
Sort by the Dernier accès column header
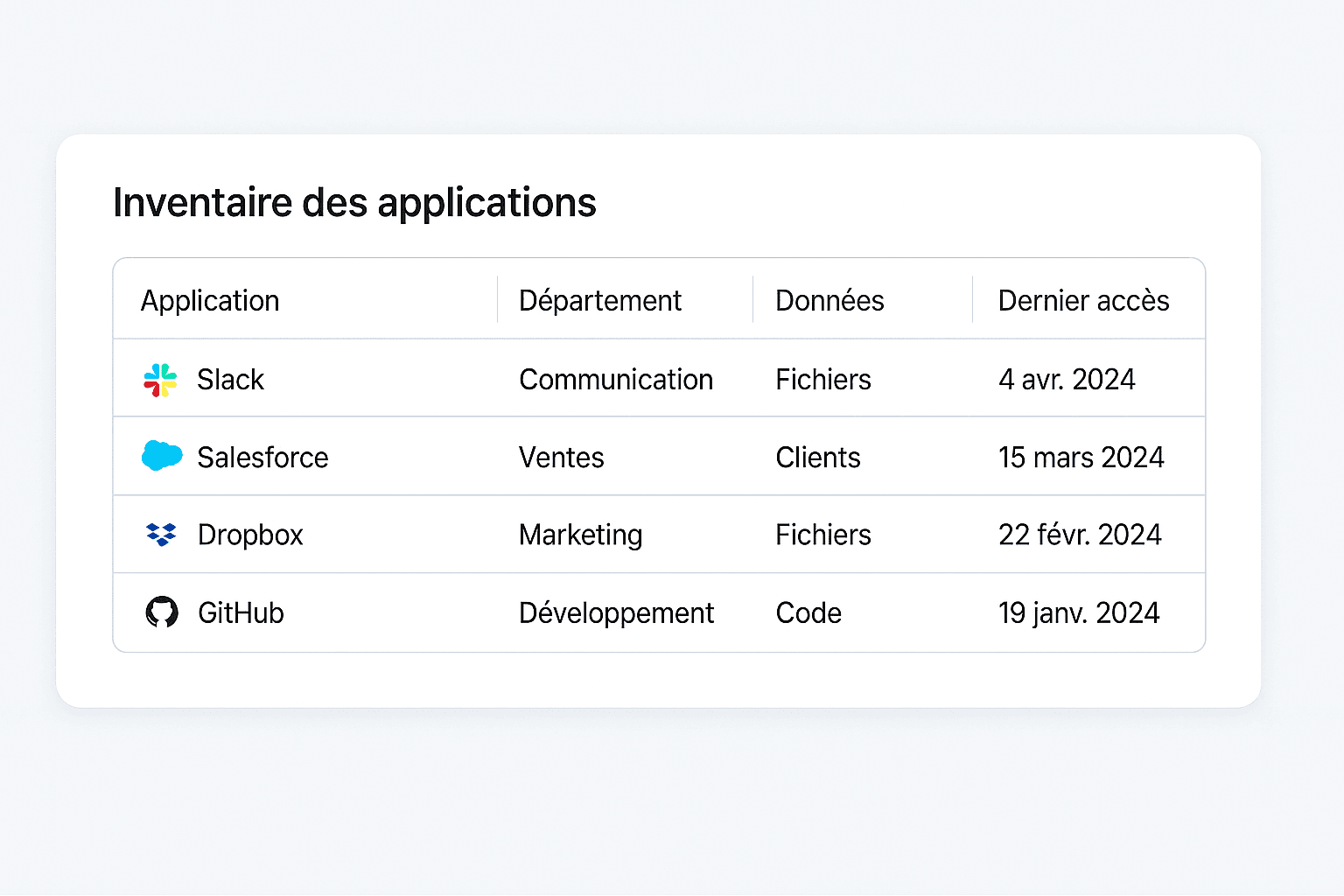pos(1083,300)
